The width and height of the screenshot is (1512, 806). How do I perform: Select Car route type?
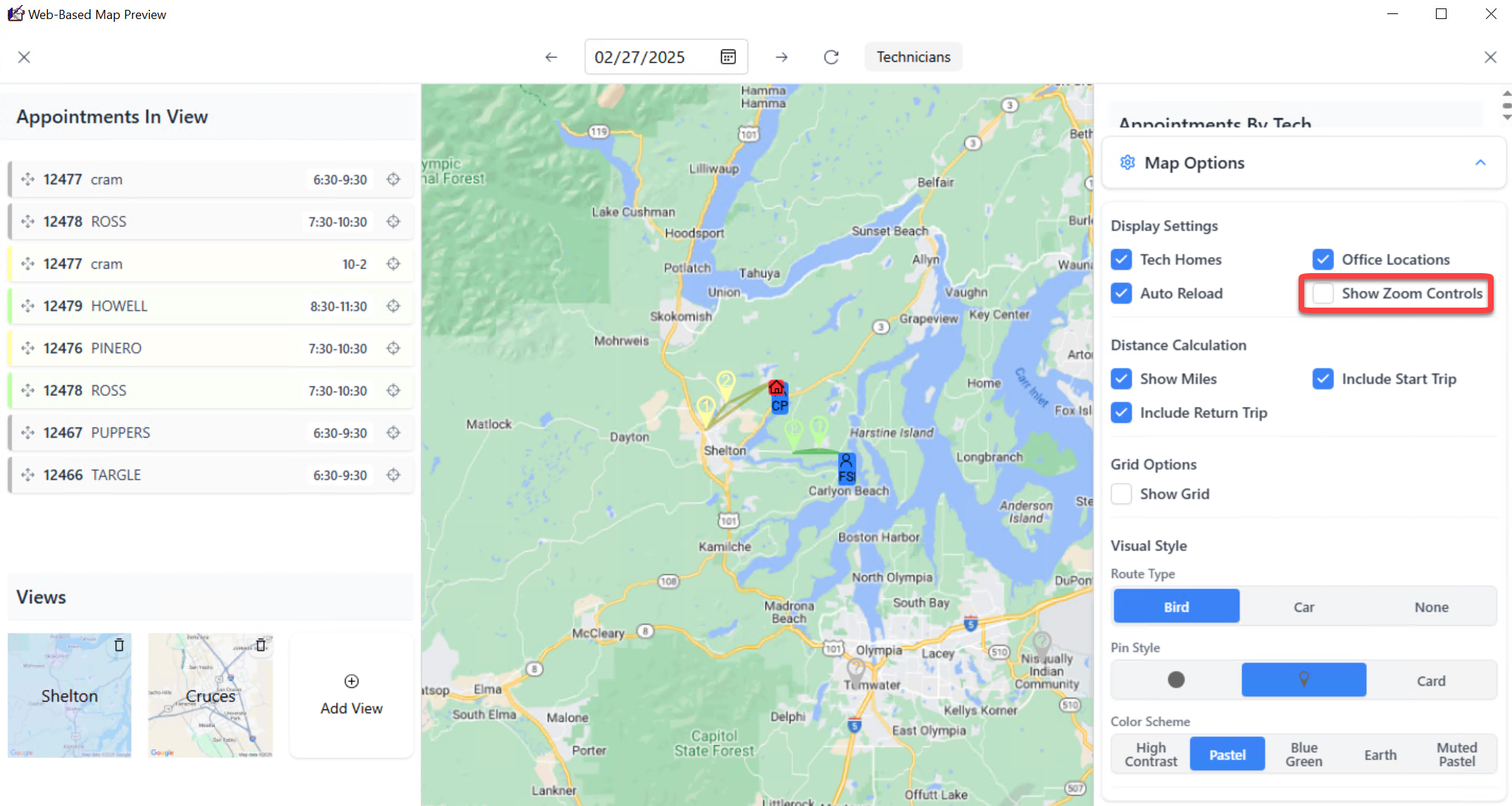click(x=1304, y=607)
